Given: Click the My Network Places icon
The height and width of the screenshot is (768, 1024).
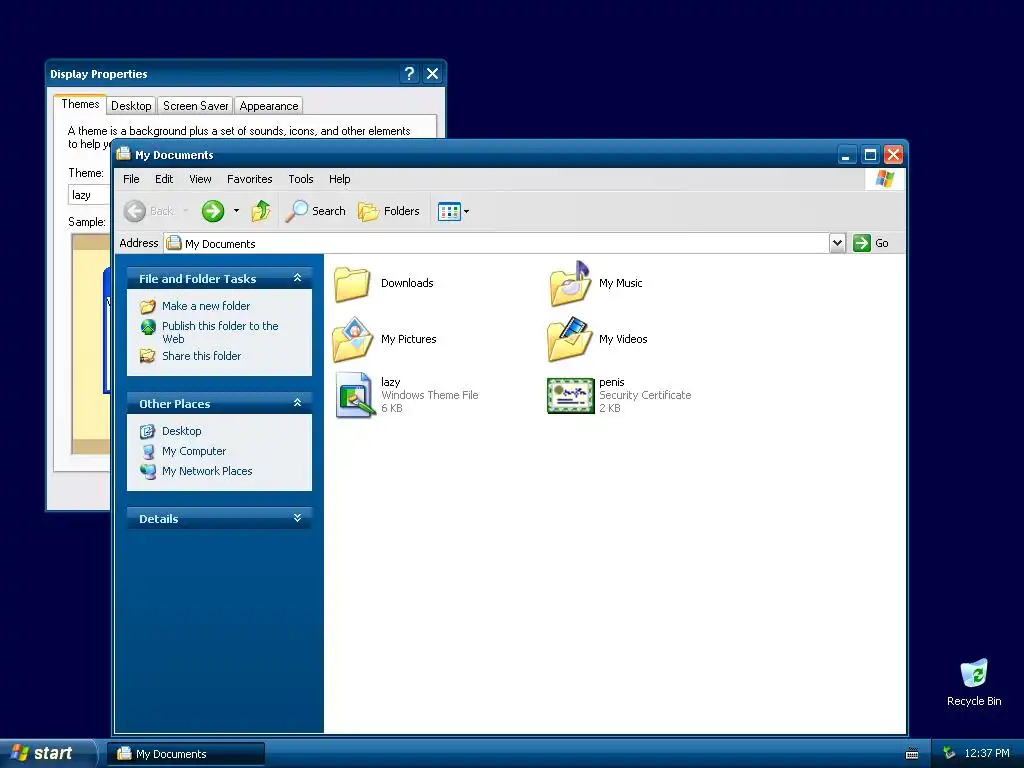Looking at the screenshot, I should click(x=148, y=471).
